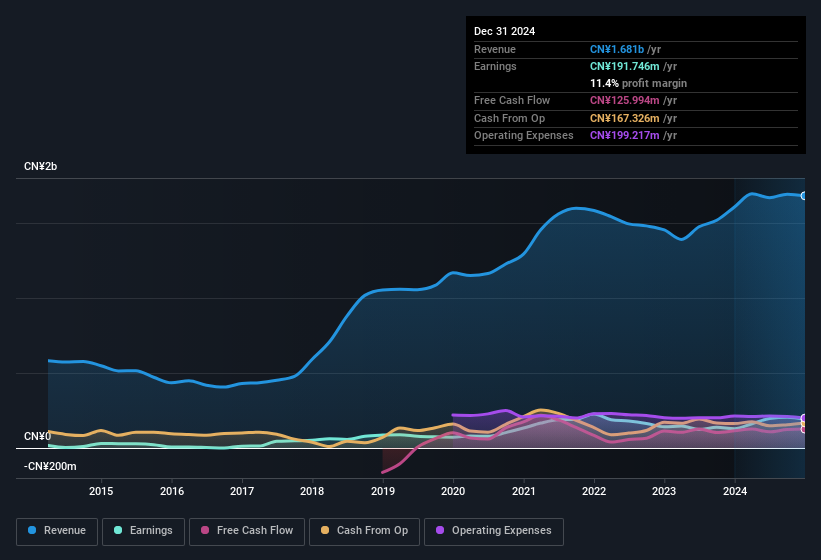Image resolution: width=821 pixels, height=560 pixels.
Task: Click the -CN¥200m y-axis label
Action: click(x=50, y=467)
